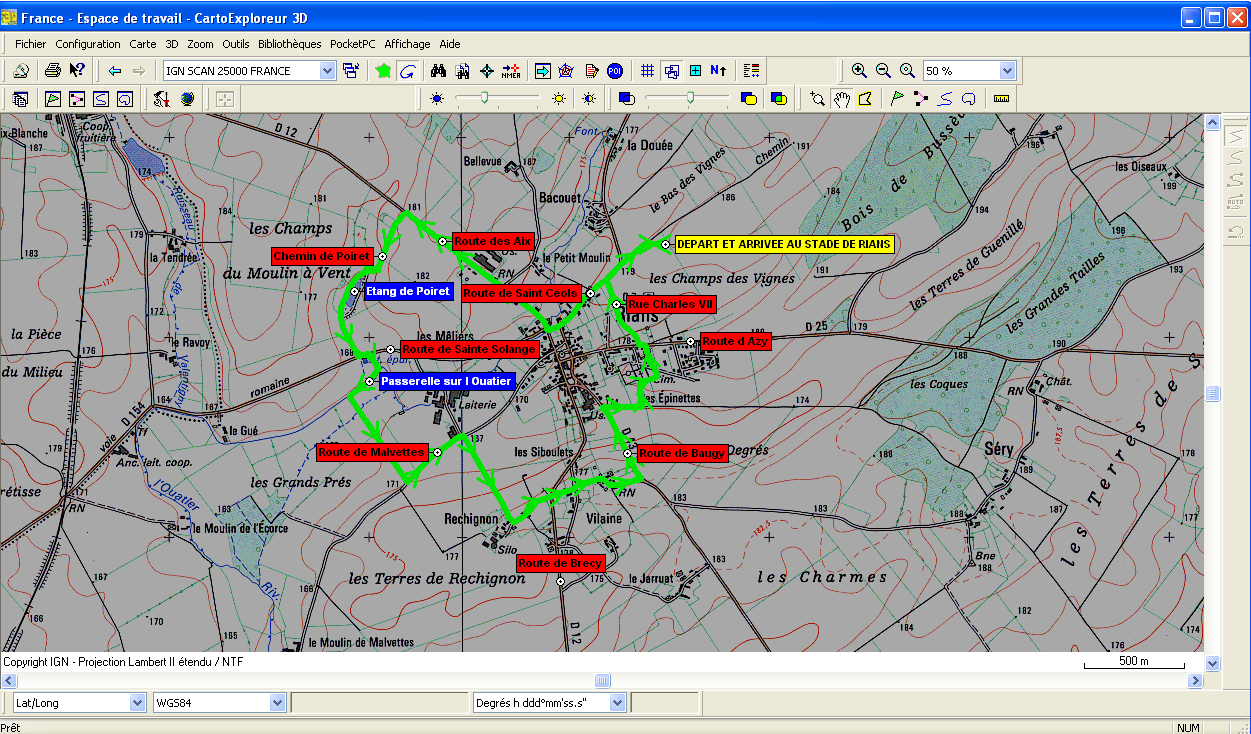Click the DEPART ET ARRIVEE AU STADE label
Image resolution: width=1251 pixels, height=734 pixels.
point(784,244)
